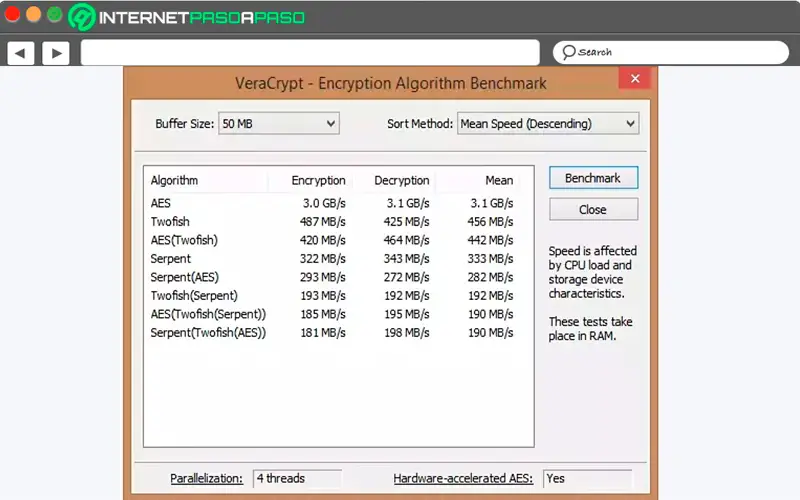The width and height of the screenshot is (800, 500).
Task: Run the Benchmark button
Action: pos(593,178)
